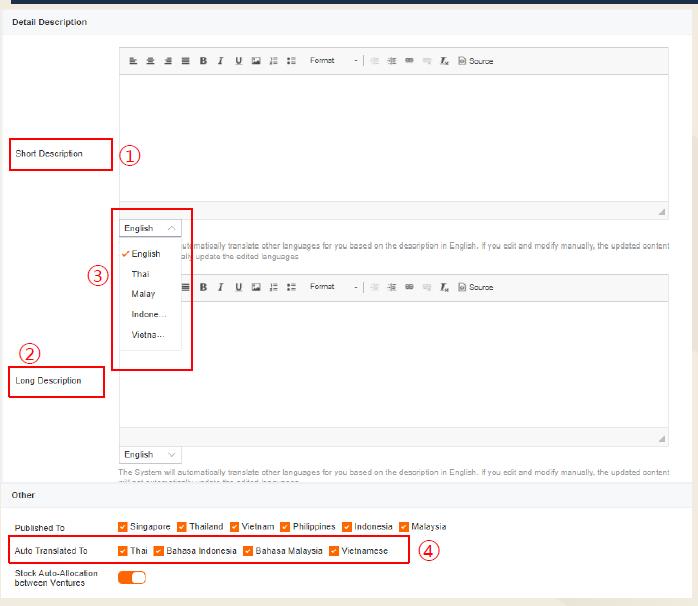698x606 pixels.
Task: Open Source view in Long Description editor
Action: tap(475, 287)
